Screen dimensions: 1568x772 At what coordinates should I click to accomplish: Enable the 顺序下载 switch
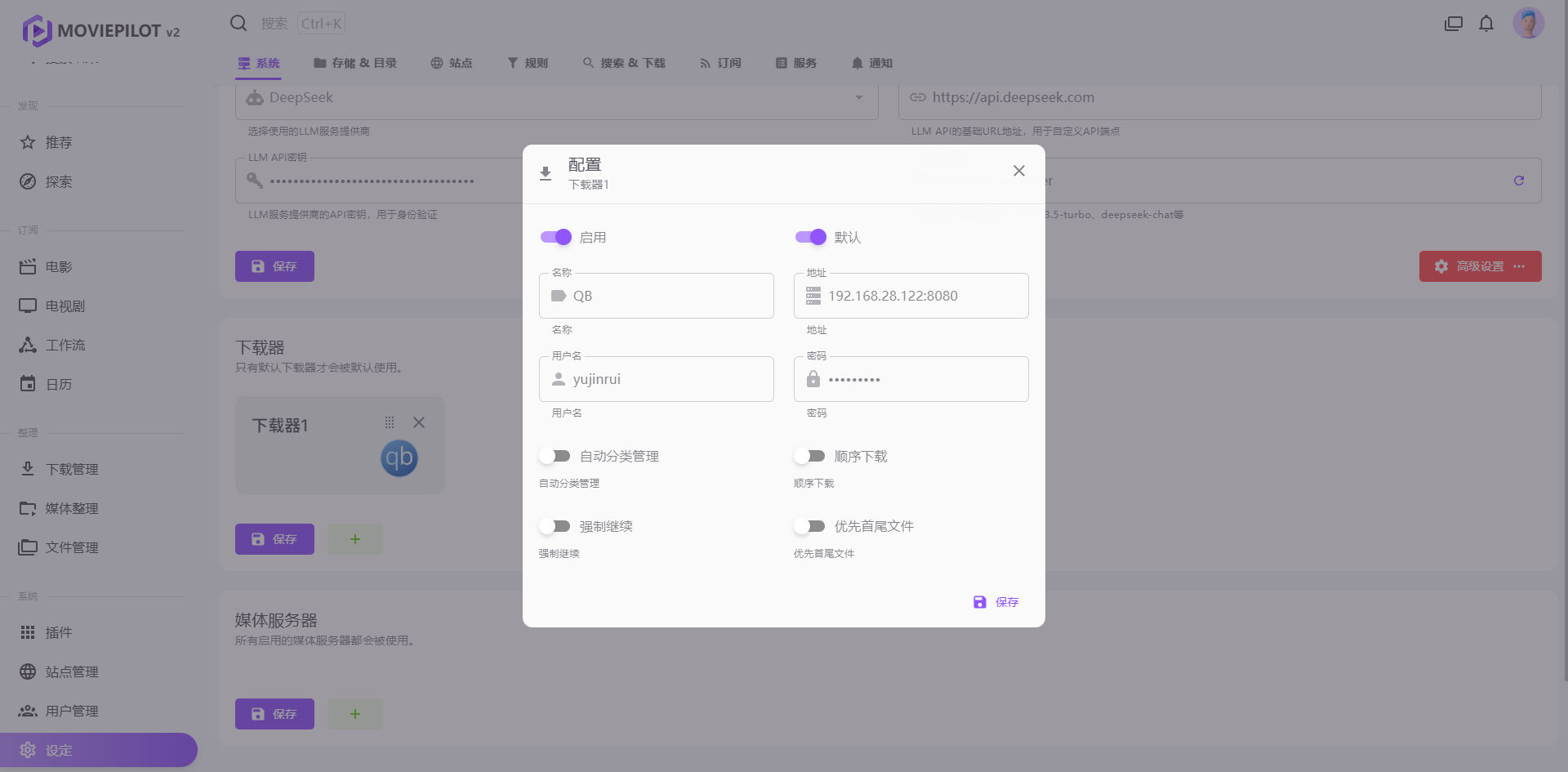[x=811, y=456]
